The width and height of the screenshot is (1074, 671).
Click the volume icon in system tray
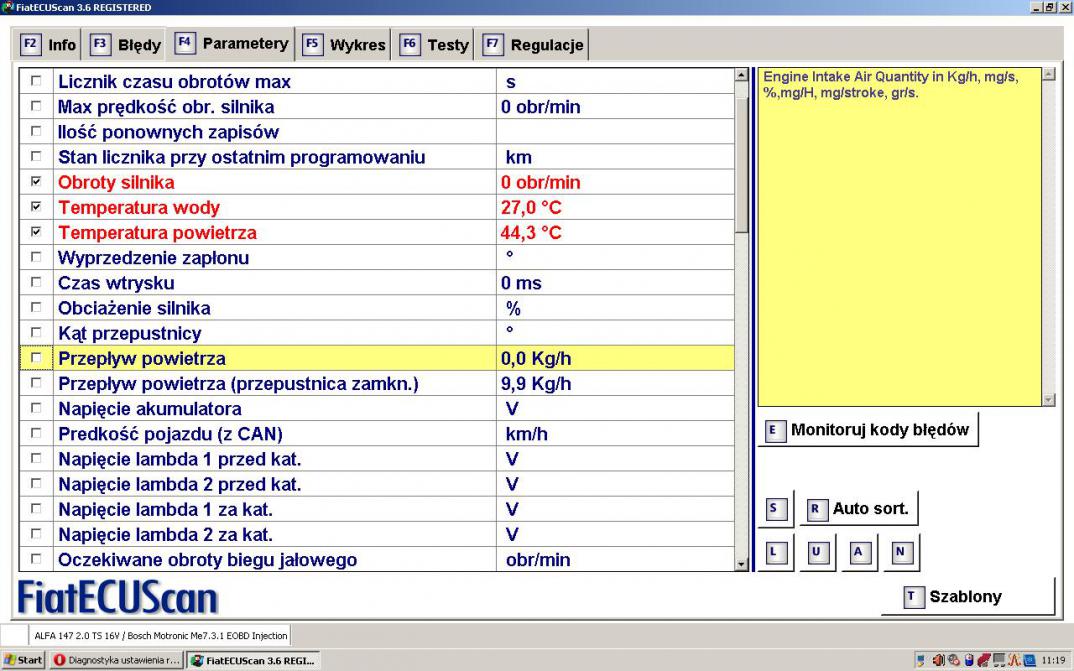940,660
